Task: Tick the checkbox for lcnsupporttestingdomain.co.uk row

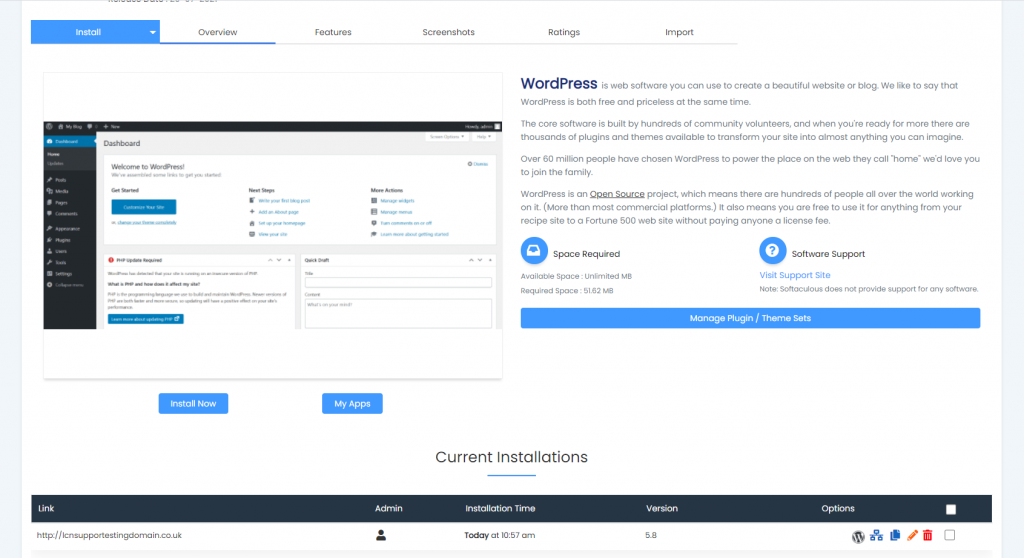Action: click(x=950, y=535)
